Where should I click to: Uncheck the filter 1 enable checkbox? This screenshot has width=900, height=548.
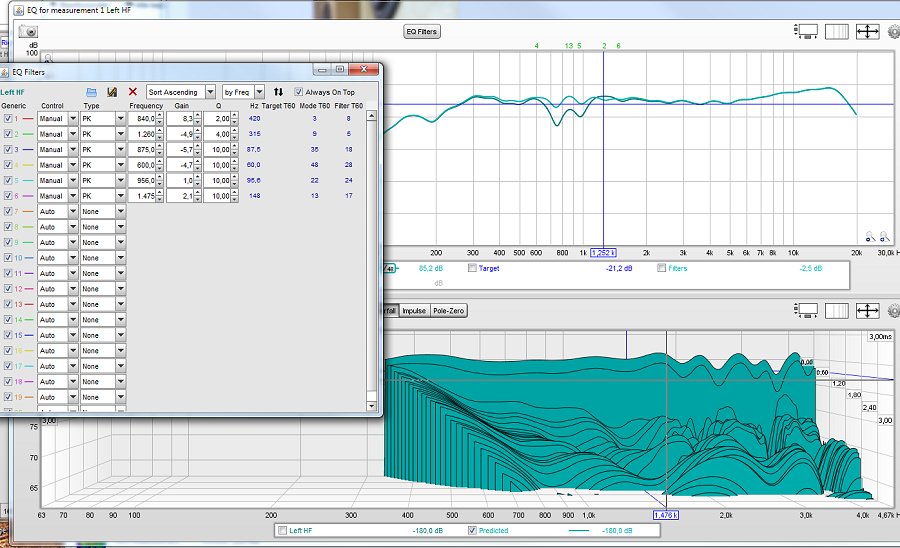8,119
